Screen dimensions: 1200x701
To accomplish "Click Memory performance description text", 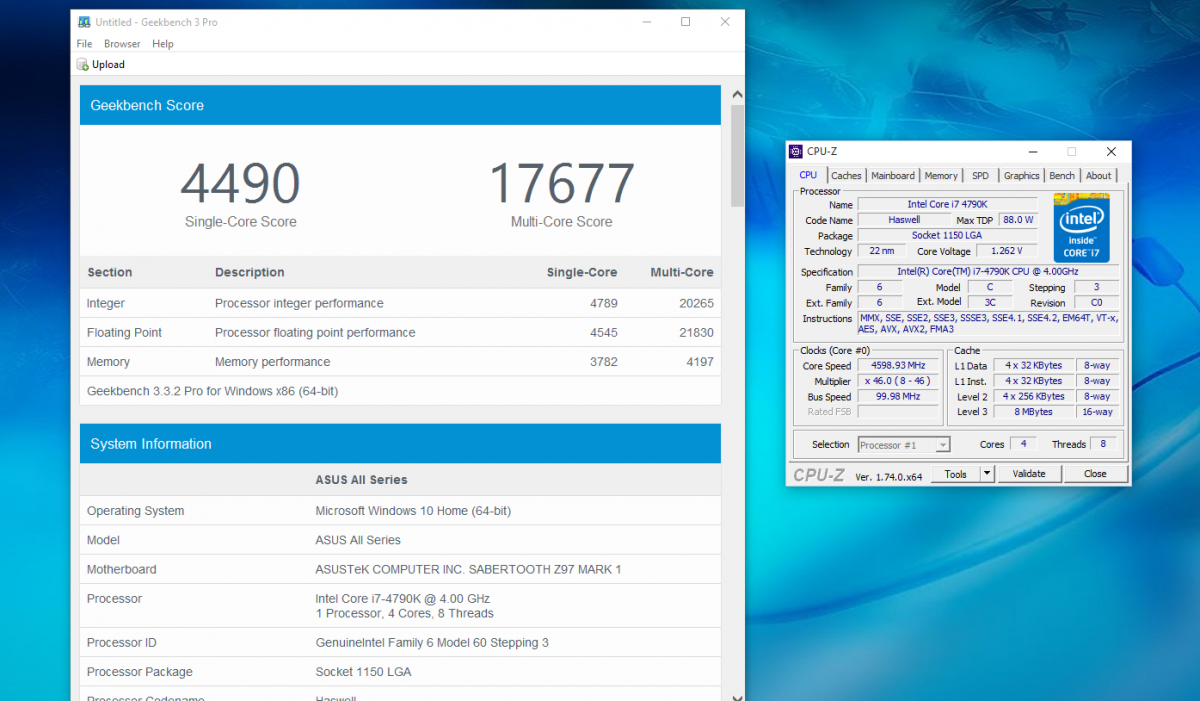I will pos(272,362).
